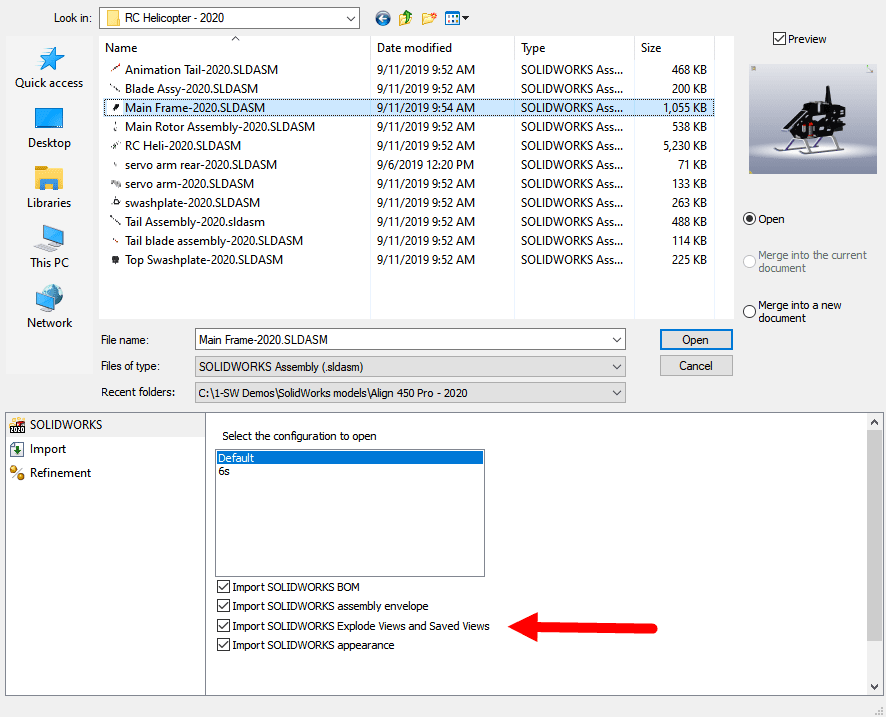Image resolution: width=886 pixels, height=717 pixels.
Task: Go back using the blue back arrow icon
Action: [383, 19]
